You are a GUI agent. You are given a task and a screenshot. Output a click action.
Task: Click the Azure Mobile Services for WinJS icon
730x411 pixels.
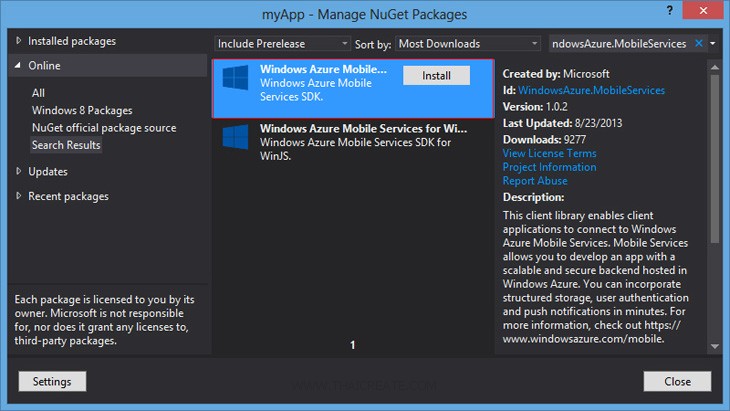236,137
